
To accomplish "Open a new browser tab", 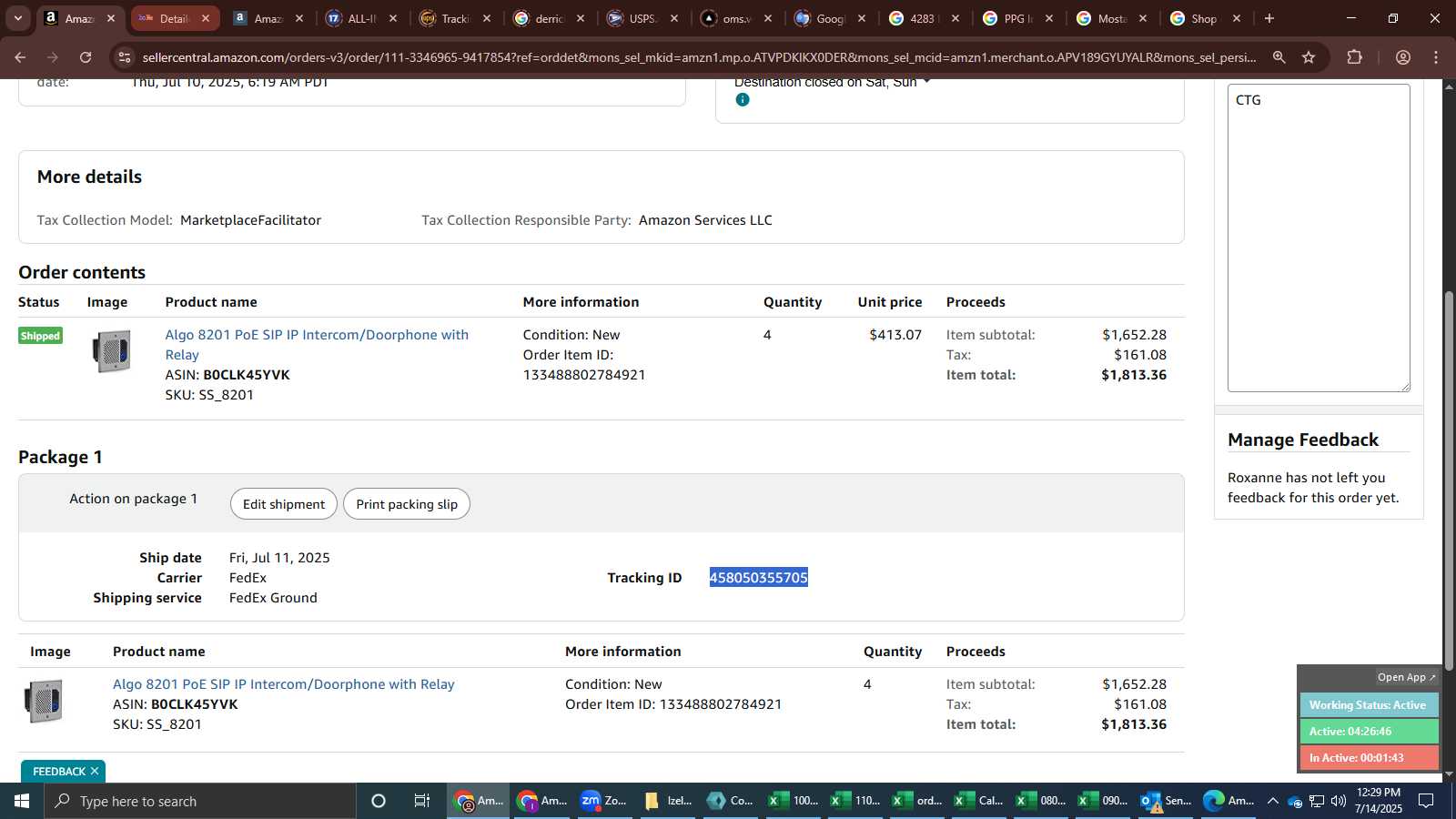I will (x=1269, y=18).
